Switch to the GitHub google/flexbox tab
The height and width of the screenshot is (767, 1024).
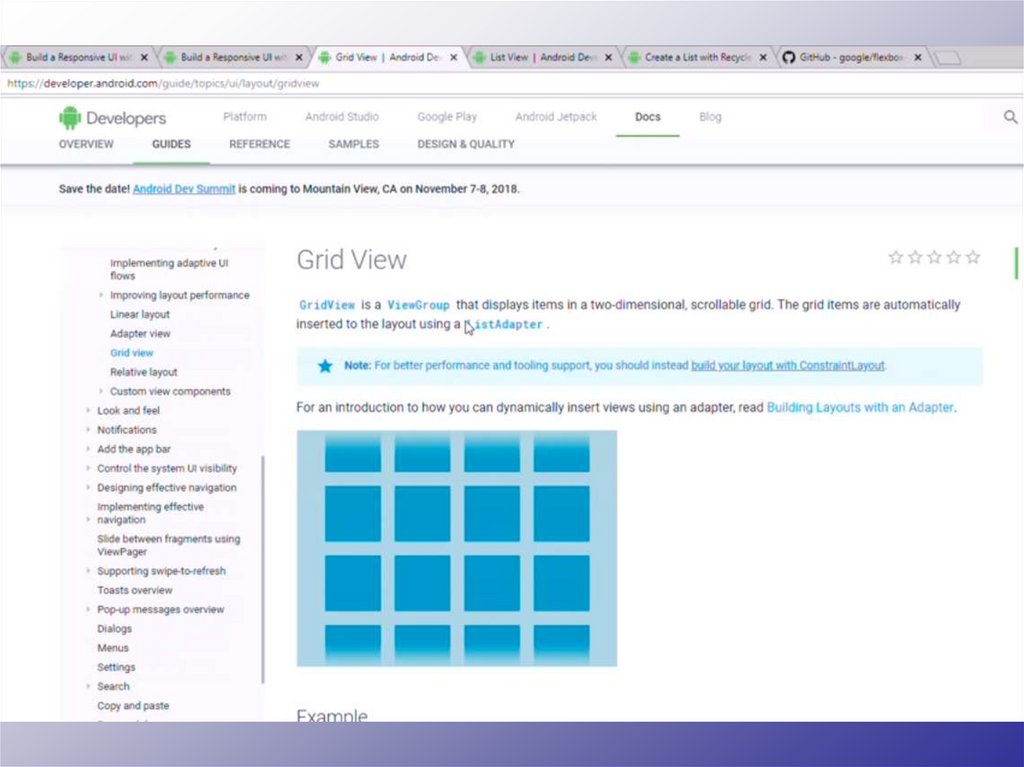(x=852, y=57)
